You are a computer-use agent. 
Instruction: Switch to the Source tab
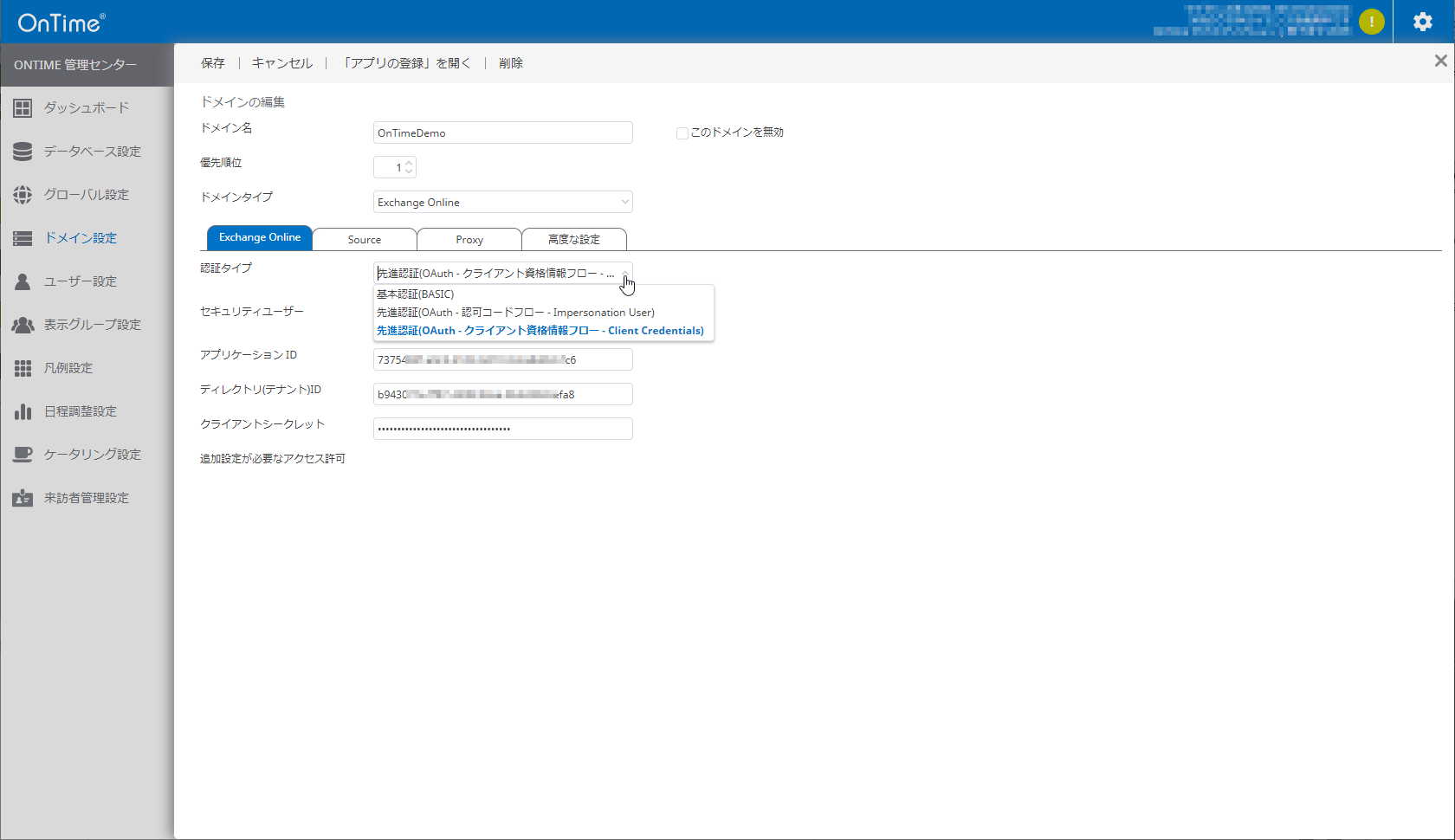(365, 240)
